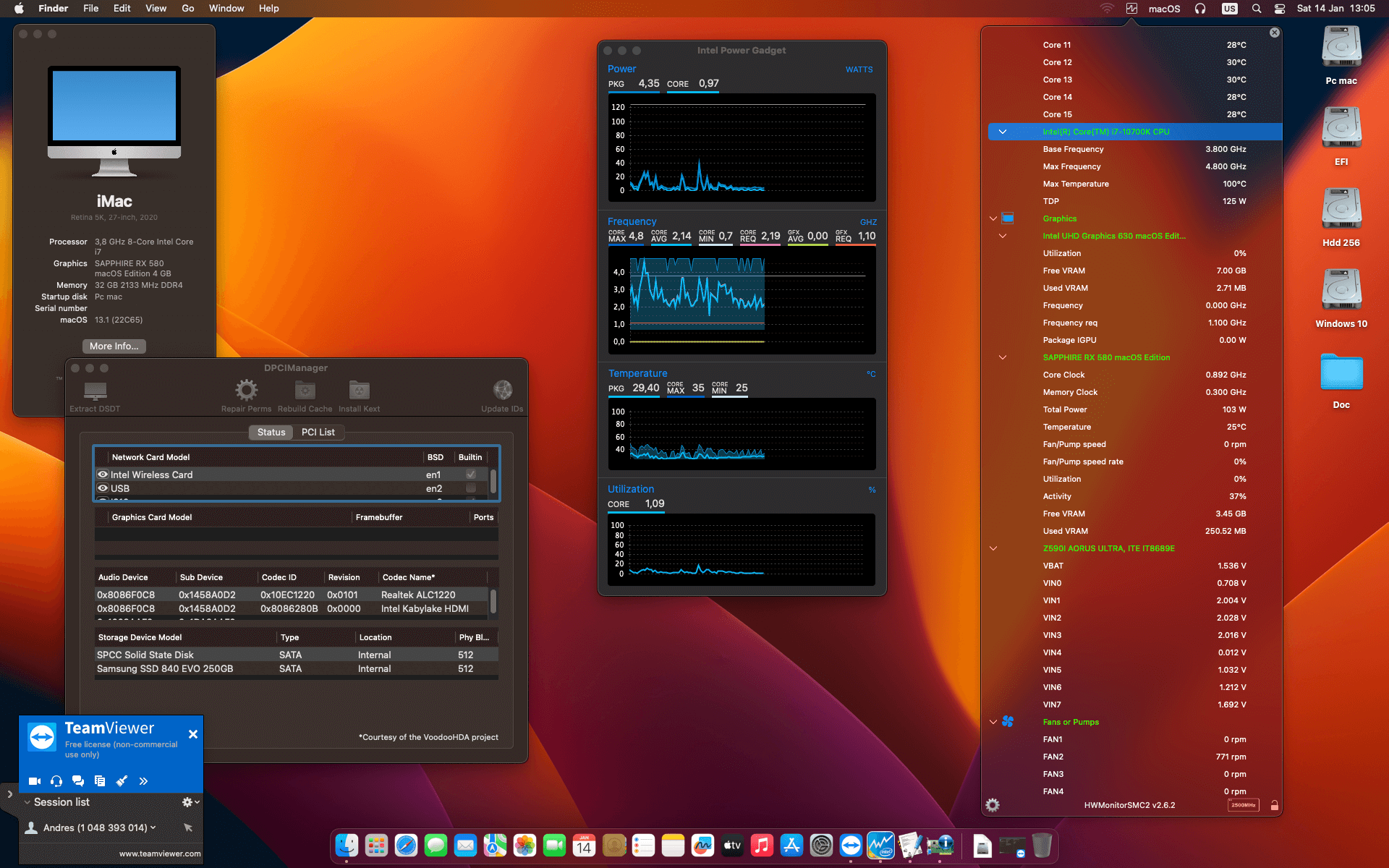This screenshot has height=868, width=1389.
Task: Click Fans or Pumps fan icon
Action: pyautogui.click(x=1008, y=722)
